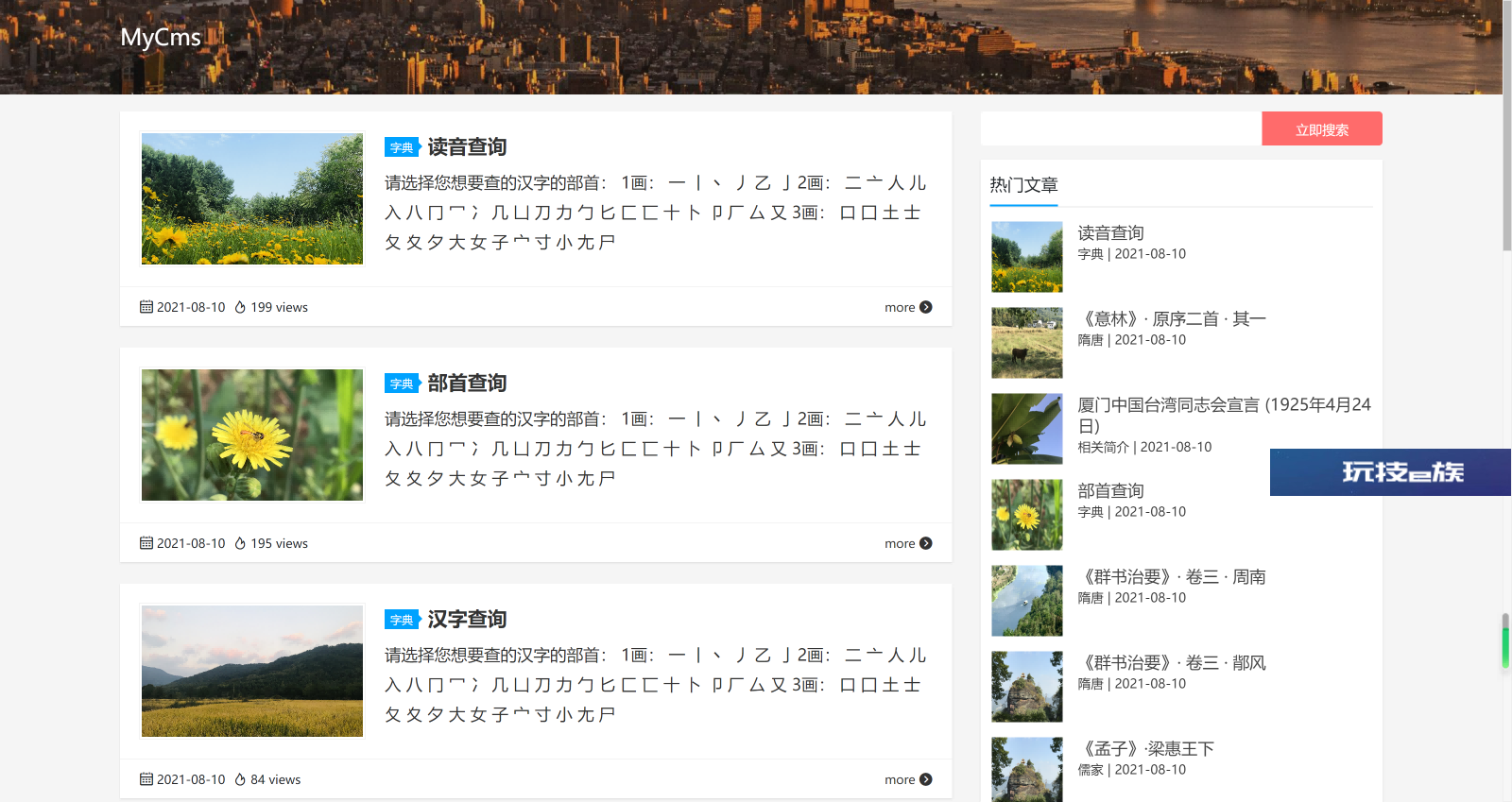The height and width of the screenshot is (802, 1512).
Task: Click the MyCms site logo
Action: coord(161,38)
